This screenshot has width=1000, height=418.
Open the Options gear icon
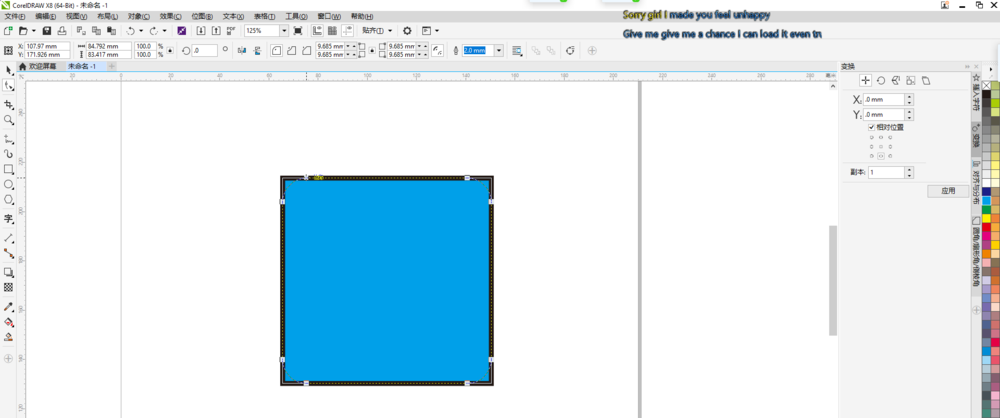click(407, 31)
